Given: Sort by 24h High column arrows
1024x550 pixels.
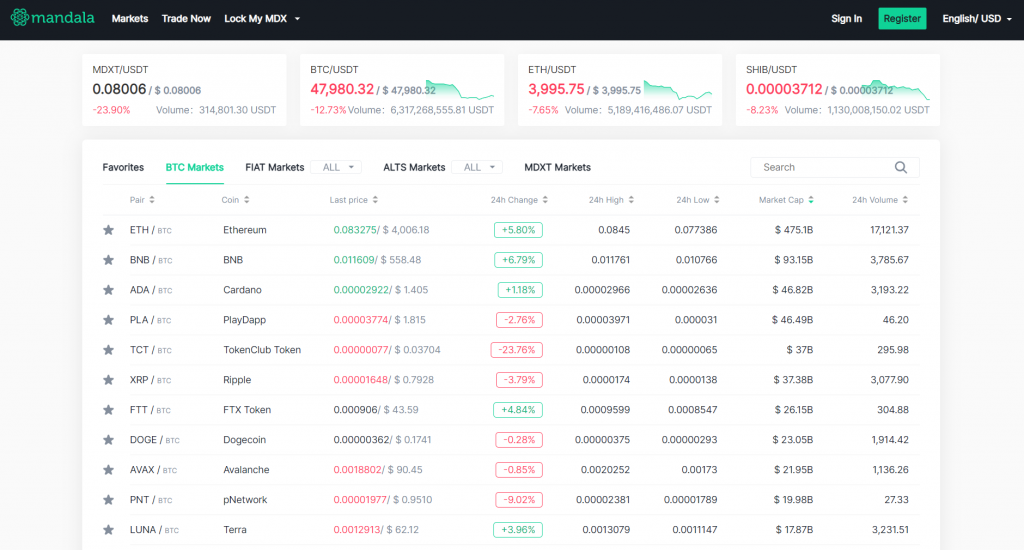Looking at the screenshot, I should click(x=631, y=200).
